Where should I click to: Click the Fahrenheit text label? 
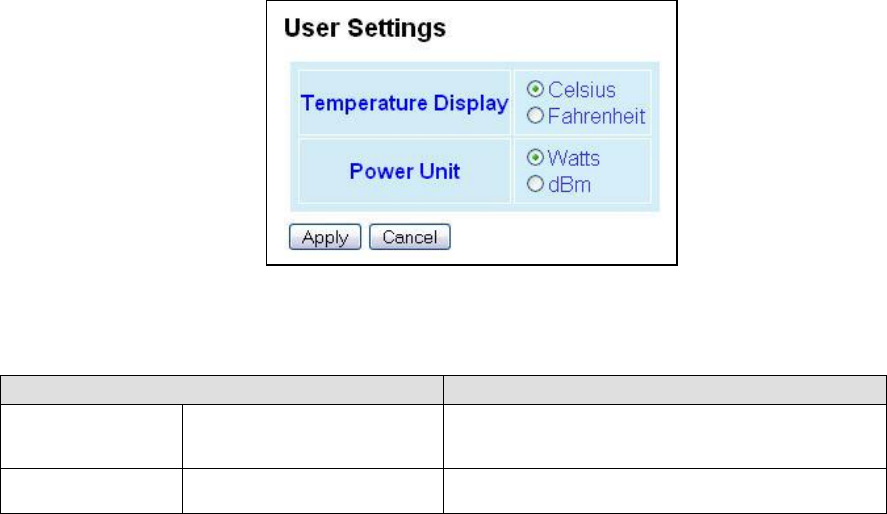click(x=596, y=116)
